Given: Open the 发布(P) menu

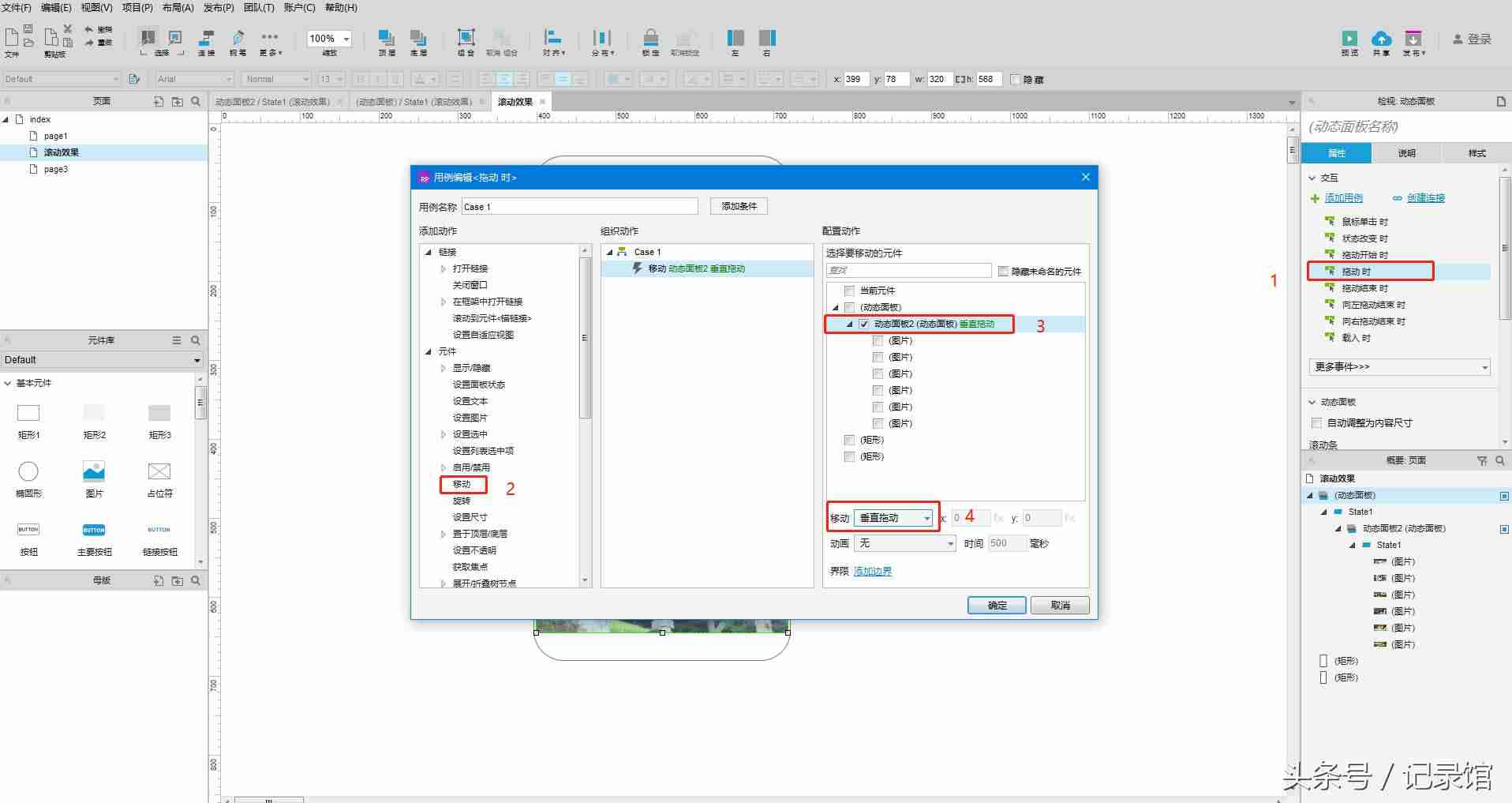Looking at the screenshot, I should [x=219, y=7].
